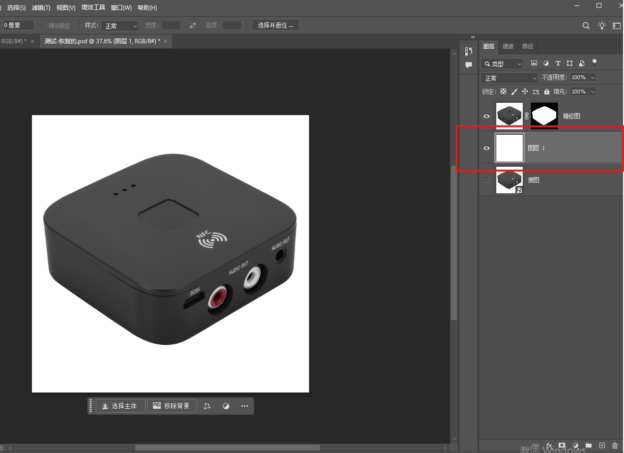Hide the top masked layer via eye icon
This screenshot has width=624, height=453.
[487, 116]
